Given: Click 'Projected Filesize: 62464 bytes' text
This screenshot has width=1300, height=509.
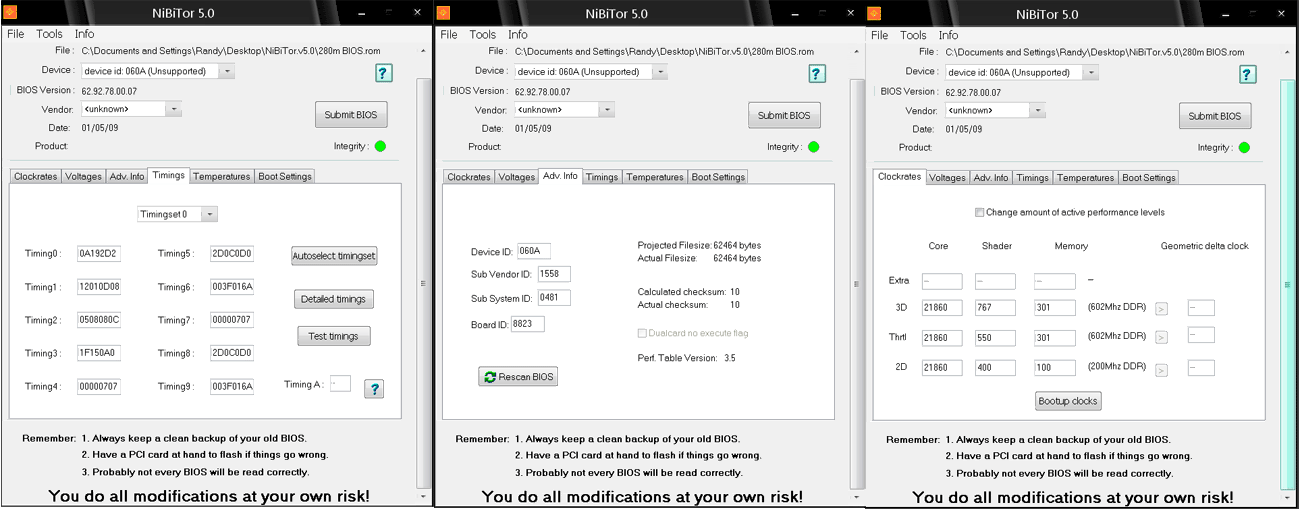Looking at the screenshot, I should coord(699,245).
